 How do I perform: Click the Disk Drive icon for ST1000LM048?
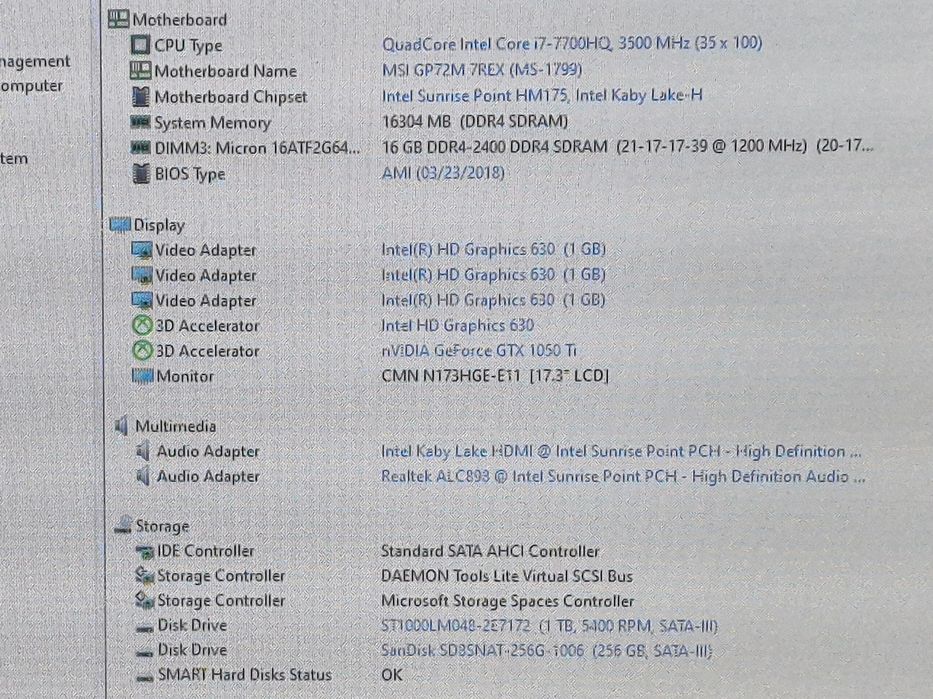(x=144, y=627)
